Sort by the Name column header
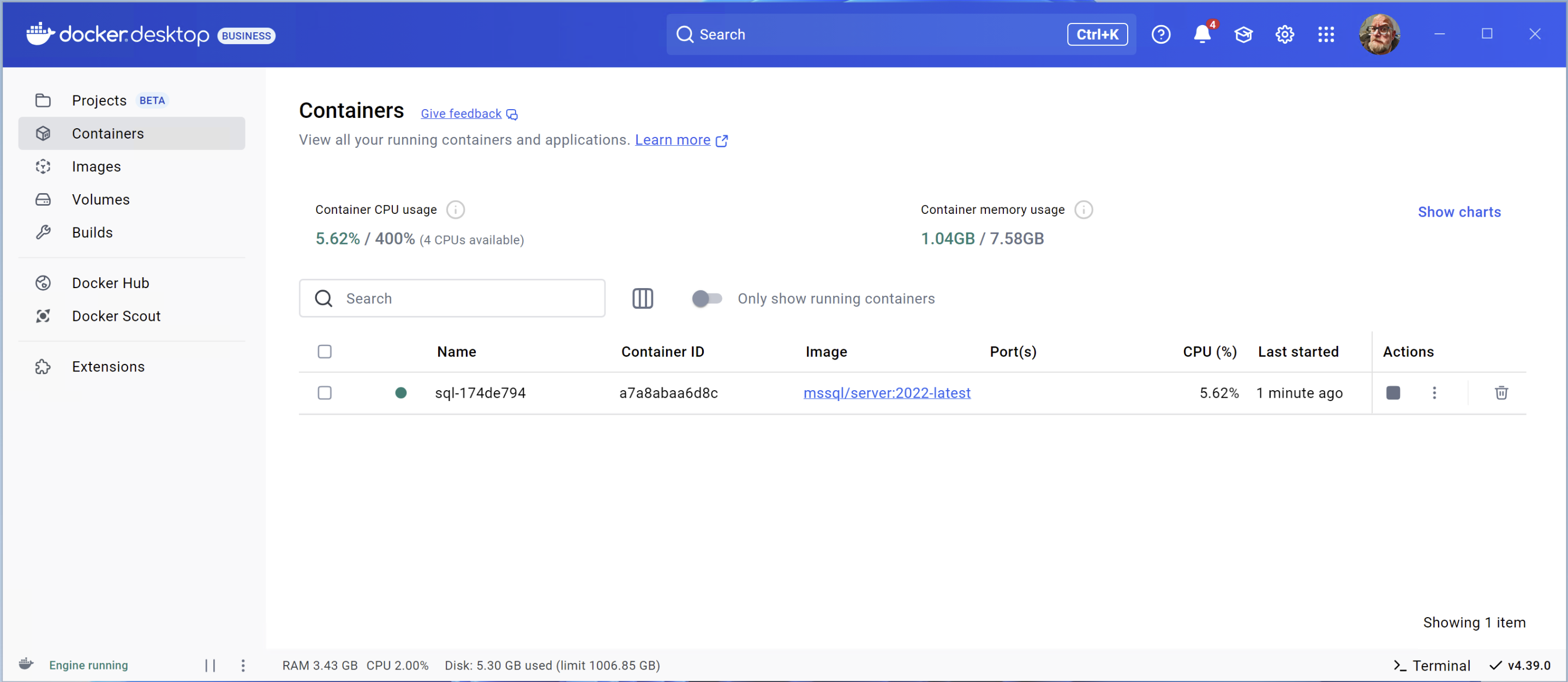 click(457, 351)
